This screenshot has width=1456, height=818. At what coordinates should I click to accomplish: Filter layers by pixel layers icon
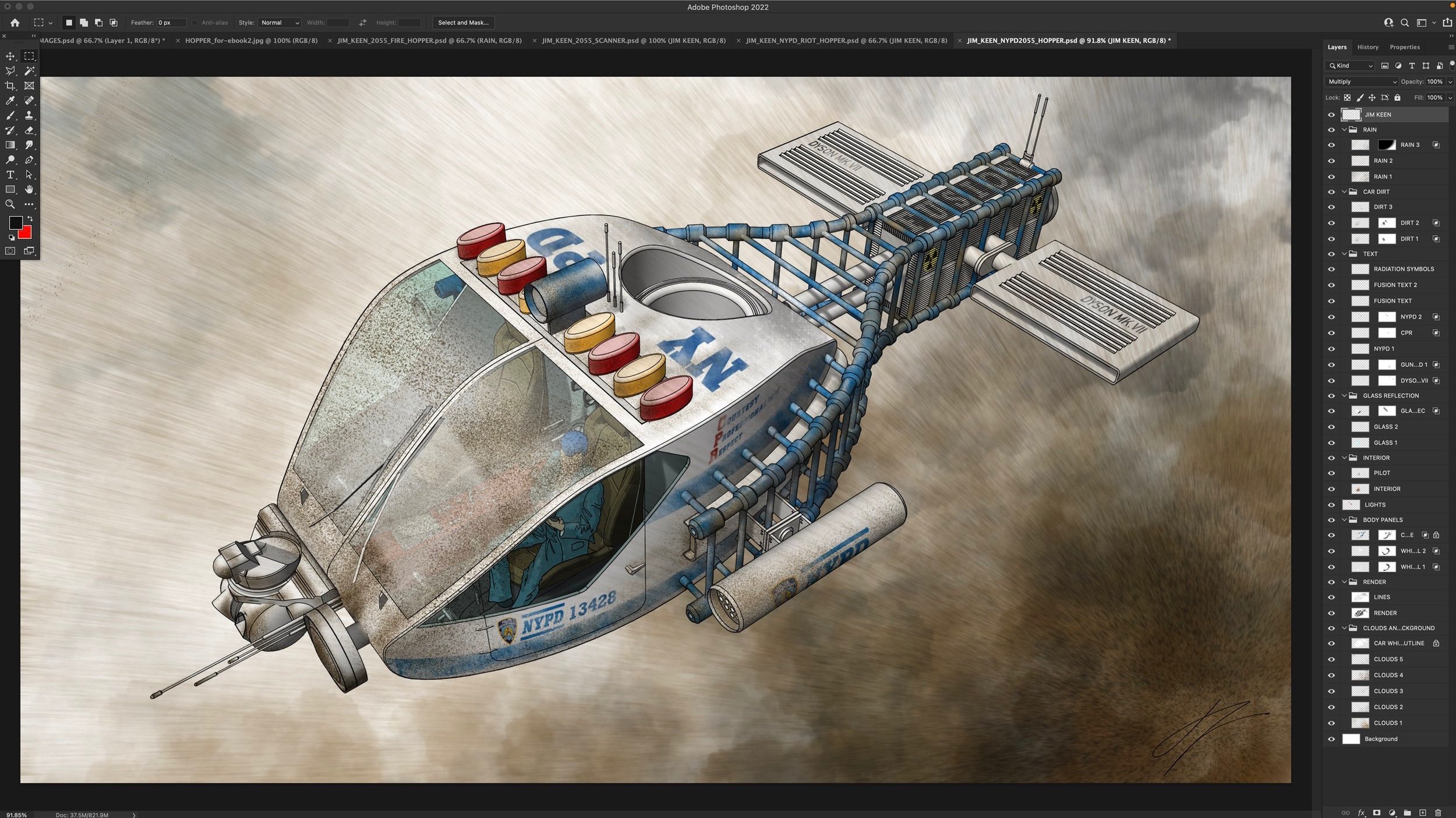[x=1384, y=66]
